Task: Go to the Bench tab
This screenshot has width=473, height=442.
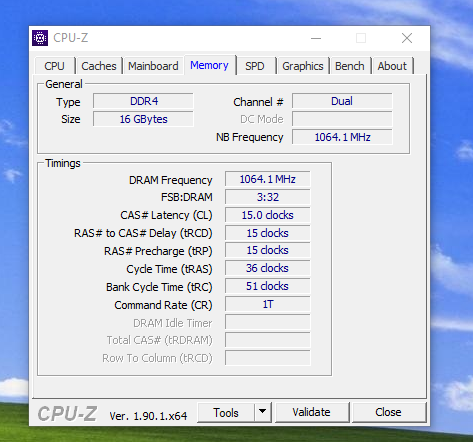Action: coord(350,66)
